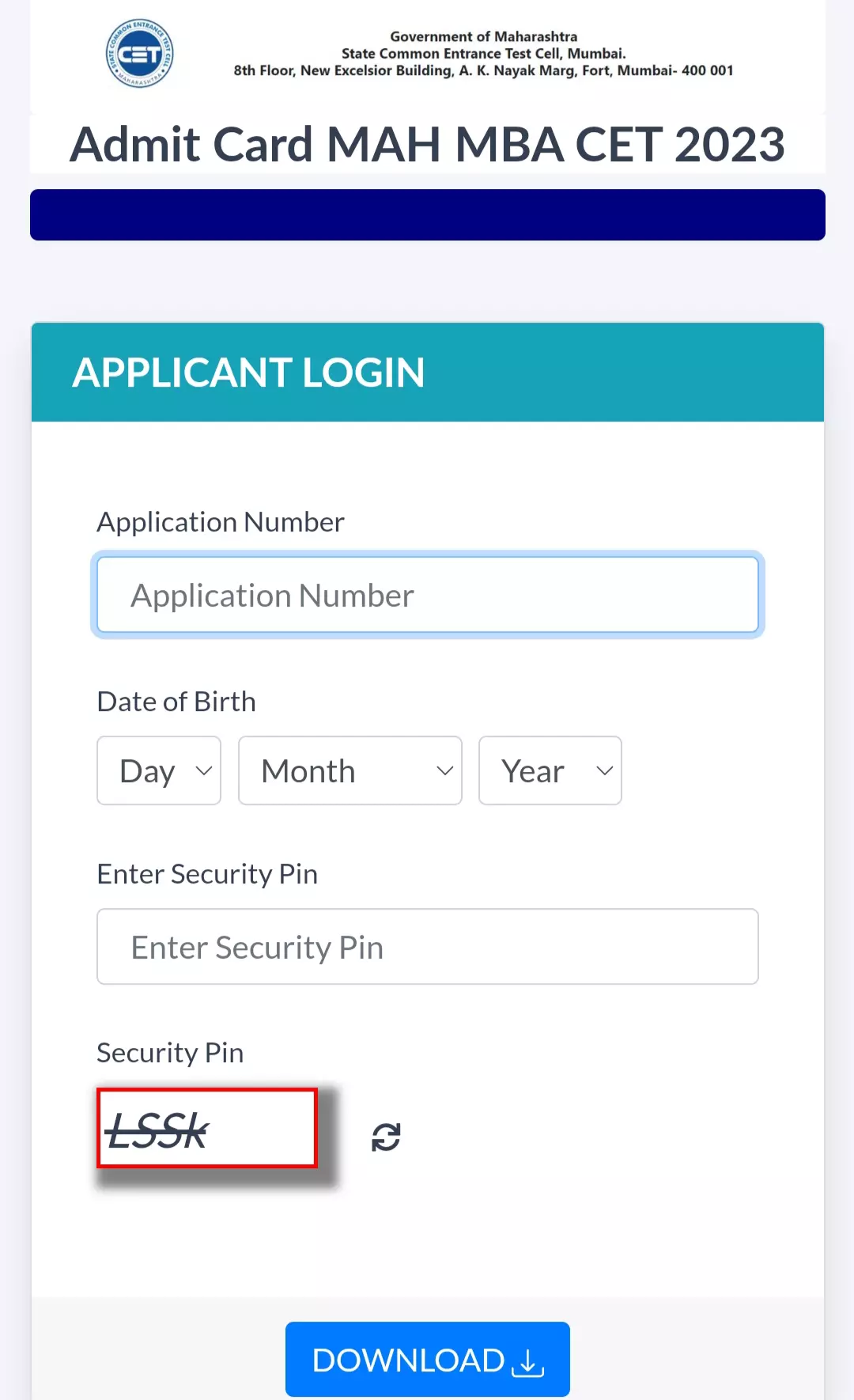Click the Admit Card MAH MBA CET 2023 heading

point(427,145)
